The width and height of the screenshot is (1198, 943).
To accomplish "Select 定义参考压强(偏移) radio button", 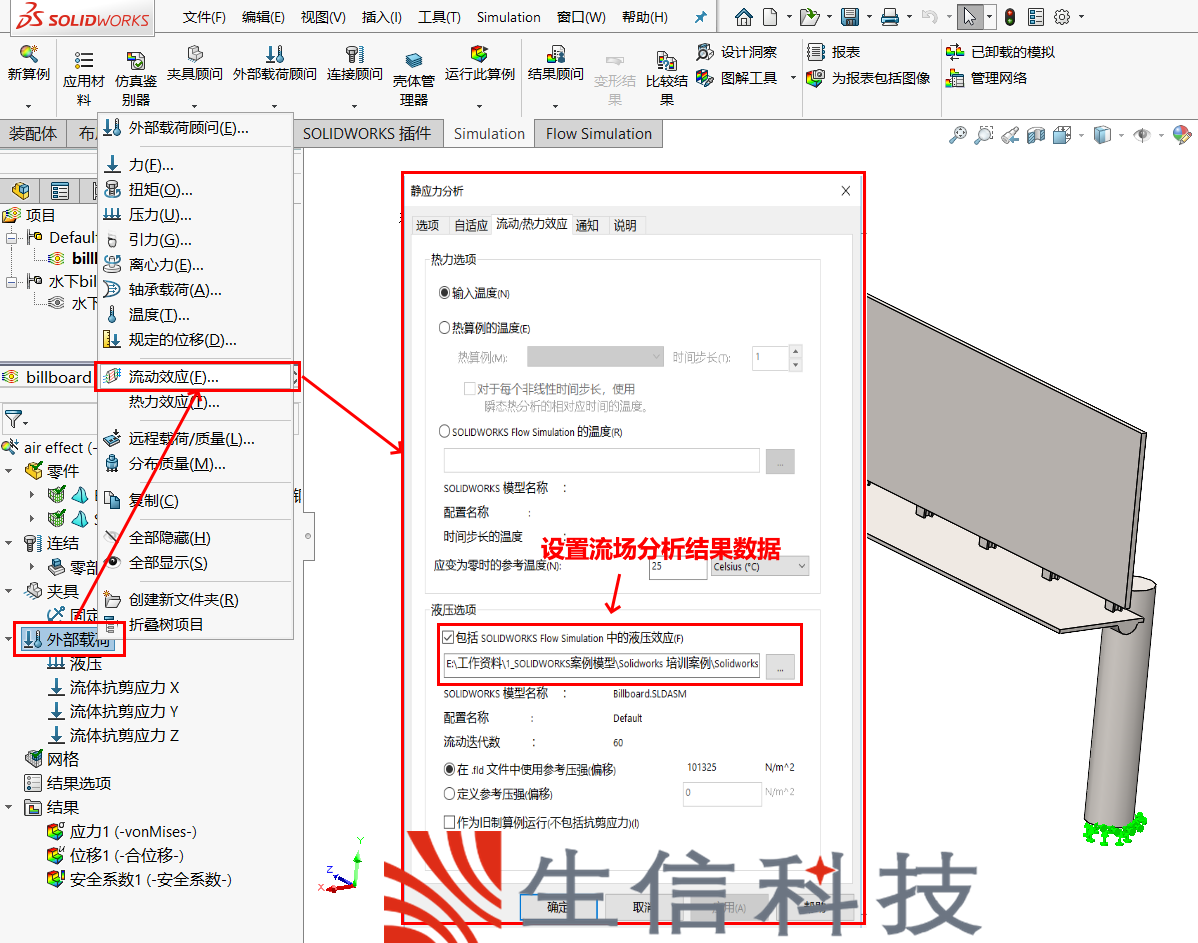I will [x=449, y=794].
